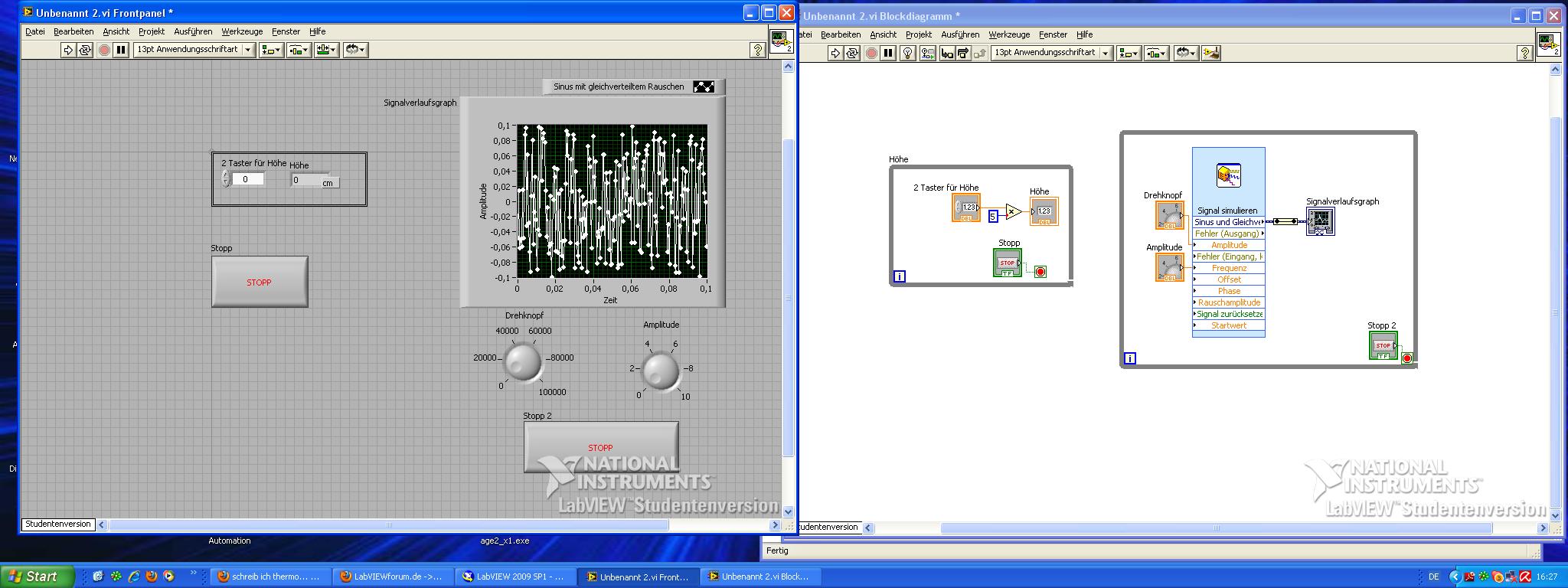This screenshot has height=588, width=1568.
Task: Switch to LabVIEW 2009 SP1 taskbar window
Action: click(x=514, y=577)
